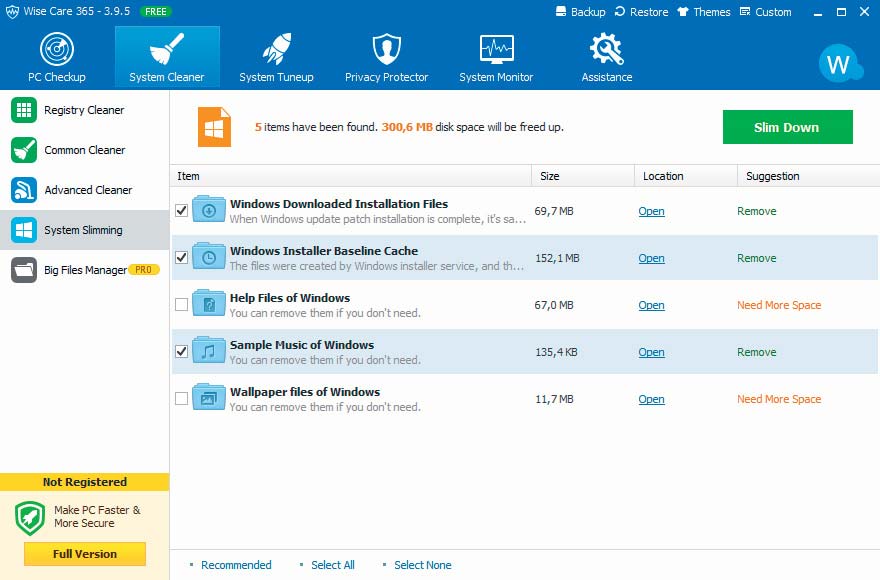
Task: Click the PRO badge beside Big Files Manager
Action: click(144, 270)
